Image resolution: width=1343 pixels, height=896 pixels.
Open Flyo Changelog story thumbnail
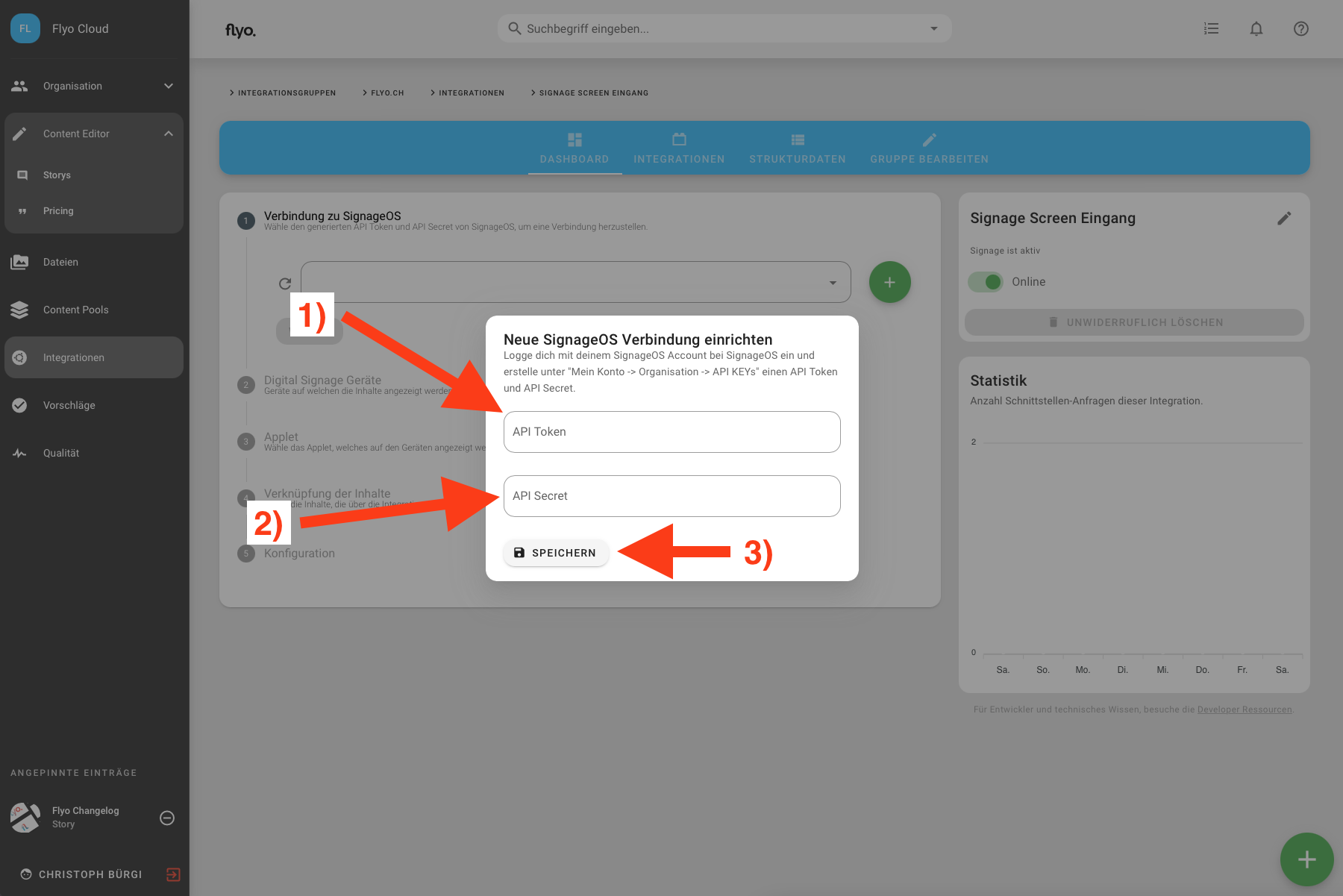point(25,818)
